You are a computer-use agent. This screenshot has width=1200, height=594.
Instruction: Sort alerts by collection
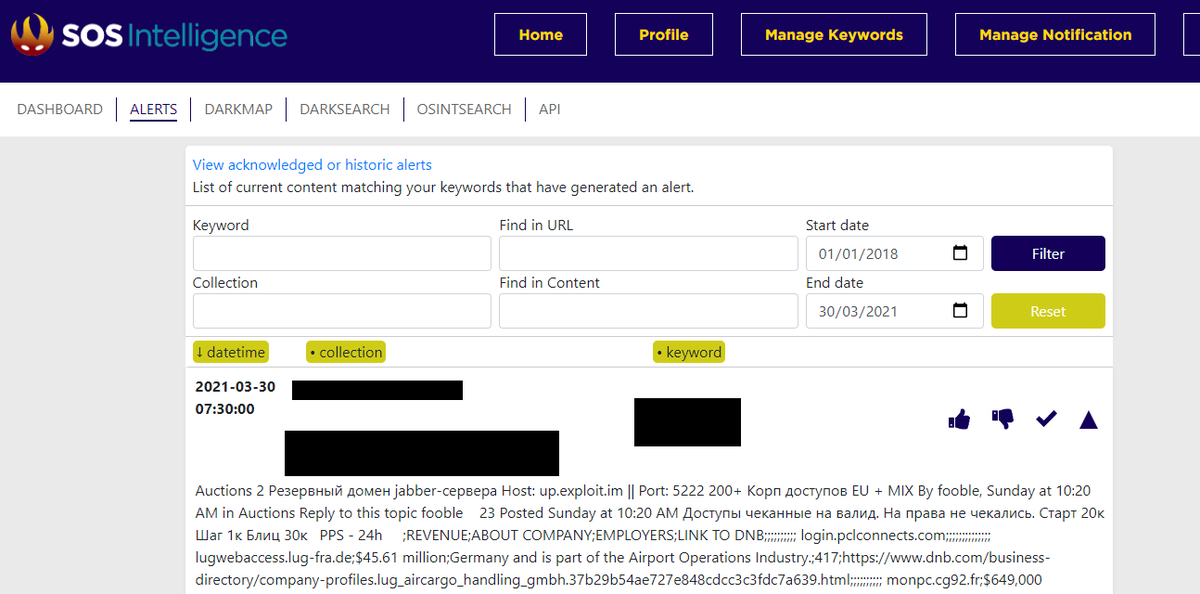[346, 352]
